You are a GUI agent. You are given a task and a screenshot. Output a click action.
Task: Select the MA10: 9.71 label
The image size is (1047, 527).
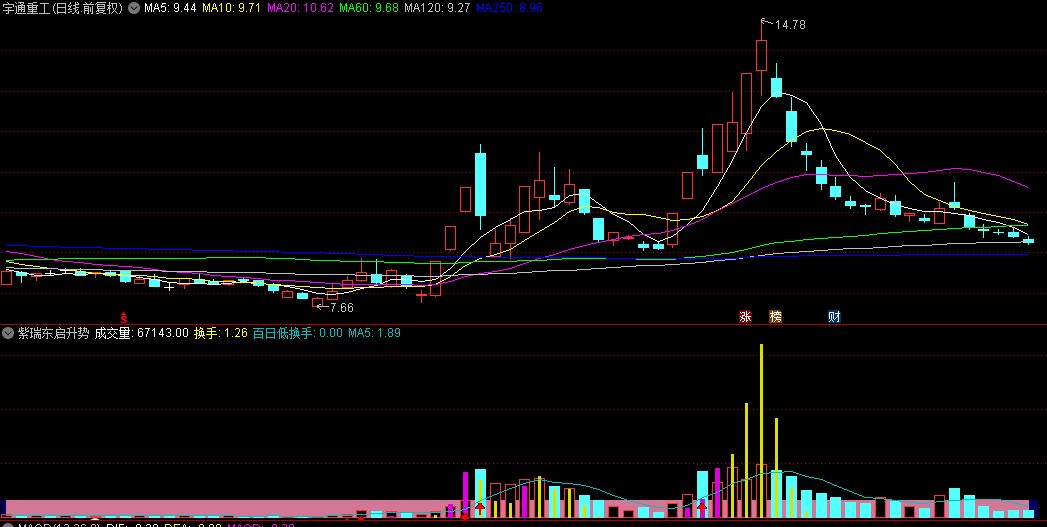point(231,8)
